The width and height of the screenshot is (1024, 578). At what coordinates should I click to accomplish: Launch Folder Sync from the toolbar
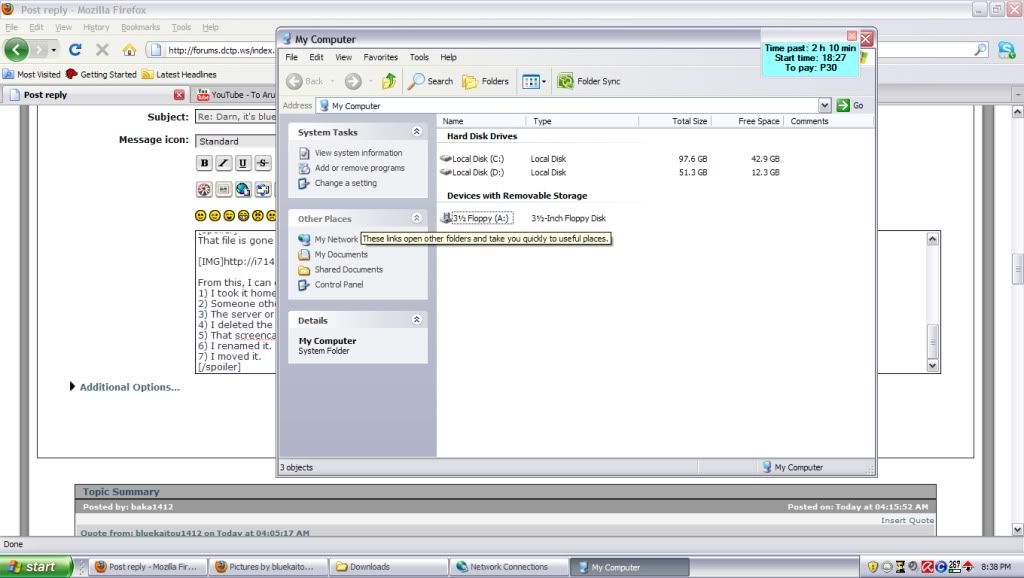click(588, 81)
